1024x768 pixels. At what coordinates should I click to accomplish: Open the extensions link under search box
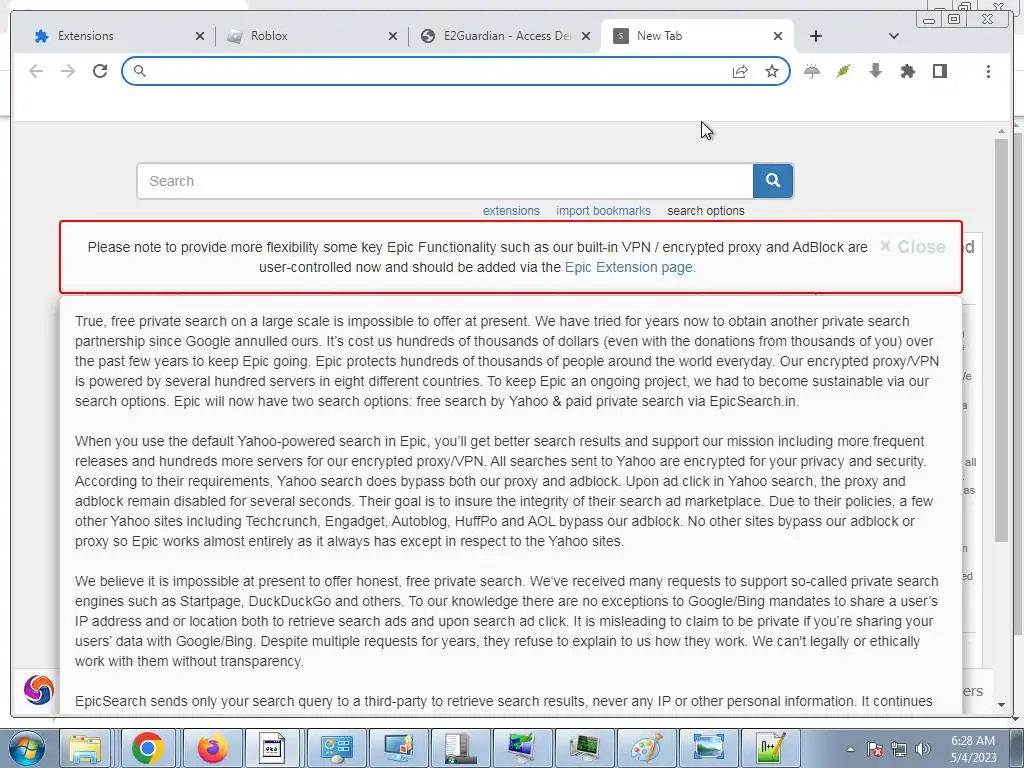tap(511, 211)
